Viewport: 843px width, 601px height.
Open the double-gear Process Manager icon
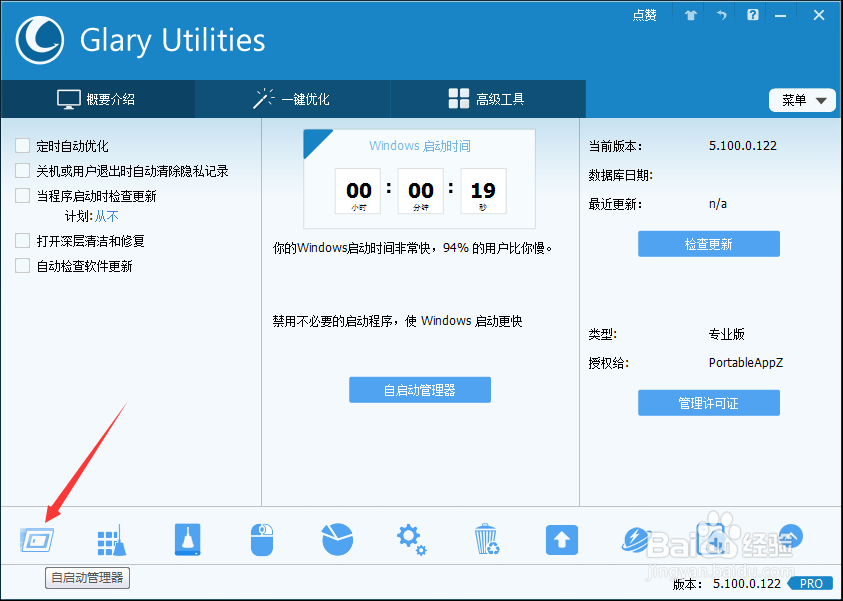click(x=411, y=540)
